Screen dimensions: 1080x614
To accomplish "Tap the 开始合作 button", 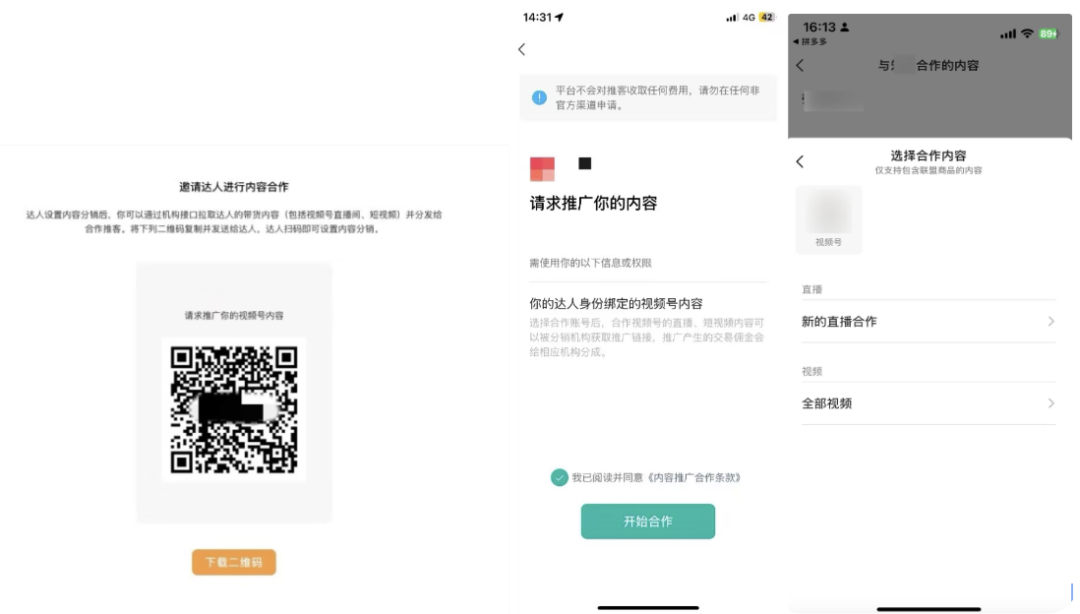I will click(647, 521).
